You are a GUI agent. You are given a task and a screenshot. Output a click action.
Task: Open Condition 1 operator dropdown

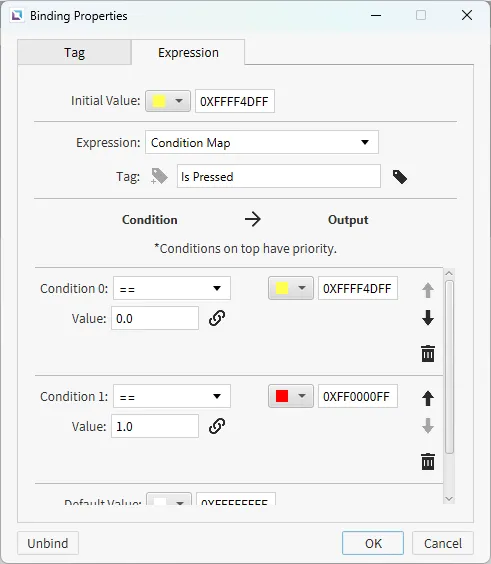[x=172, y=396]
